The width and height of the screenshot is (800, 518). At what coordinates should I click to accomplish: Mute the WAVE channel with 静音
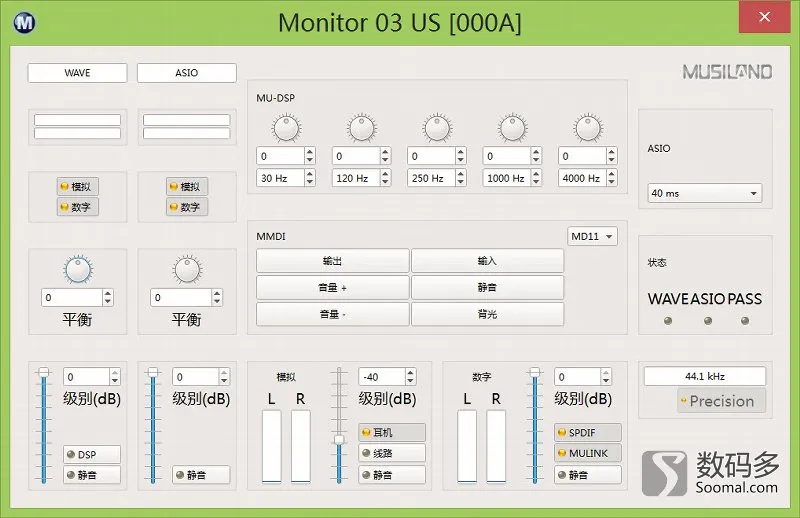pyautogui.click(x=92, y=475)
